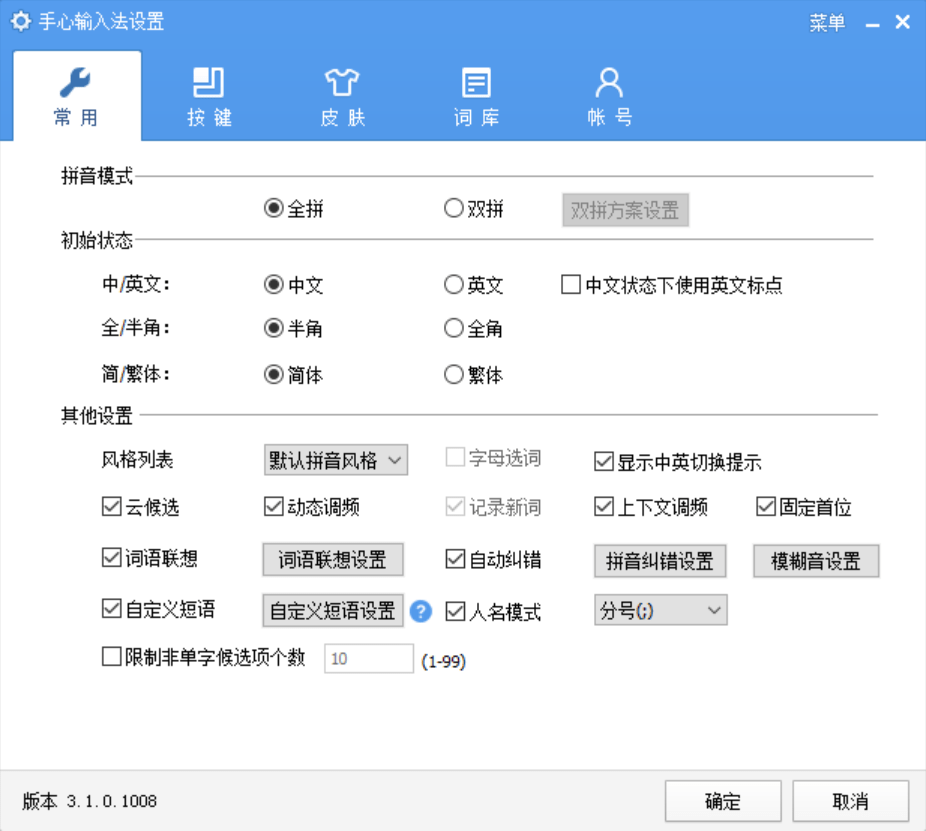Click the candidate count input field showing 10
This screenshot has height=831, width=926.
coord(370,658)
